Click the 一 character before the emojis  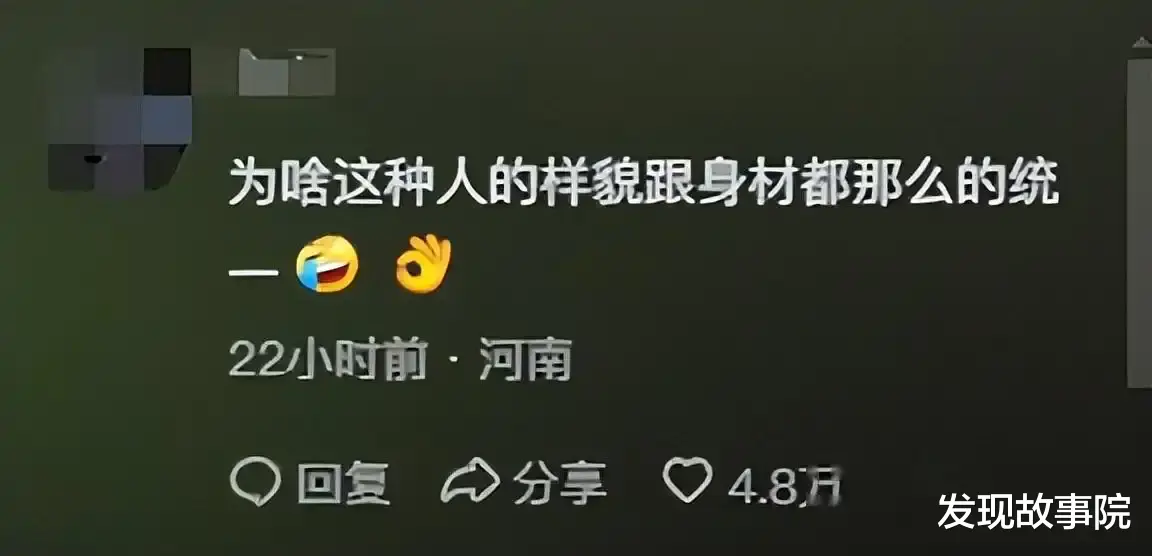click(253, 272)
